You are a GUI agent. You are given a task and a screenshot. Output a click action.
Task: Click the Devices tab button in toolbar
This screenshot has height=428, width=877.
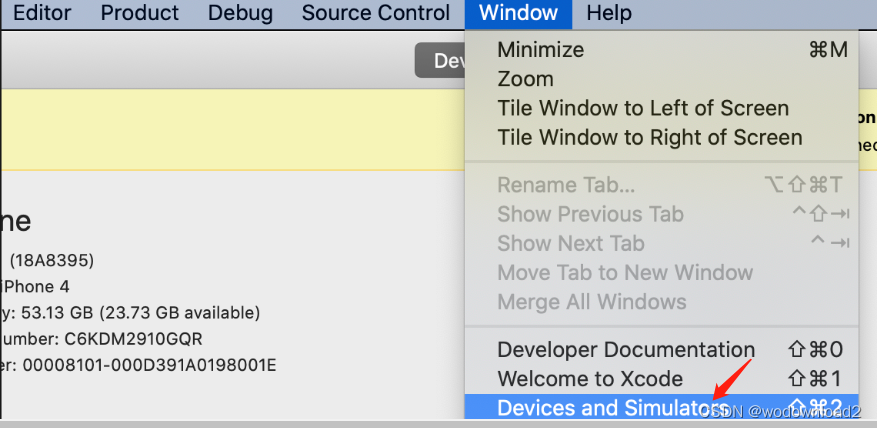(x=441, y=61)
